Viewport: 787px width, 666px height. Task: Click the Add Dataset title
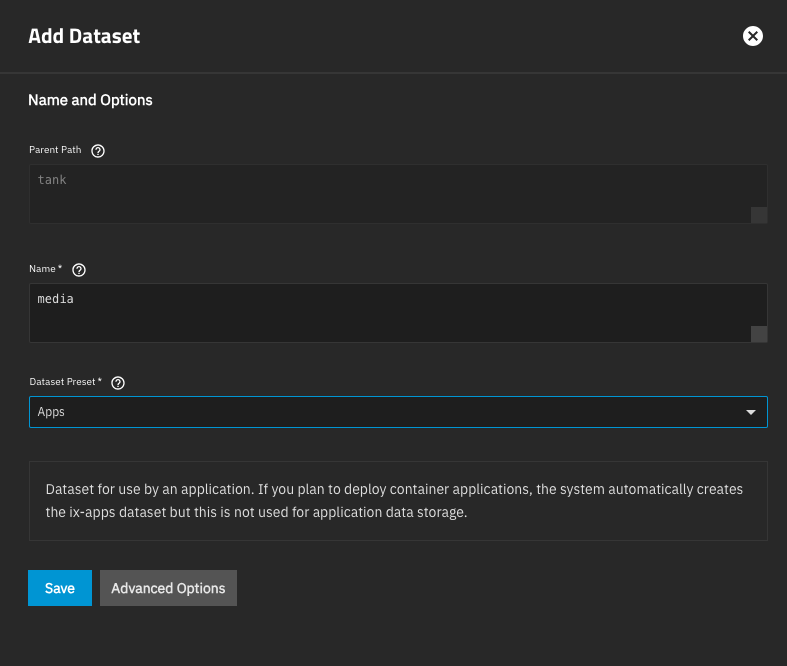[x=84, y=36]
